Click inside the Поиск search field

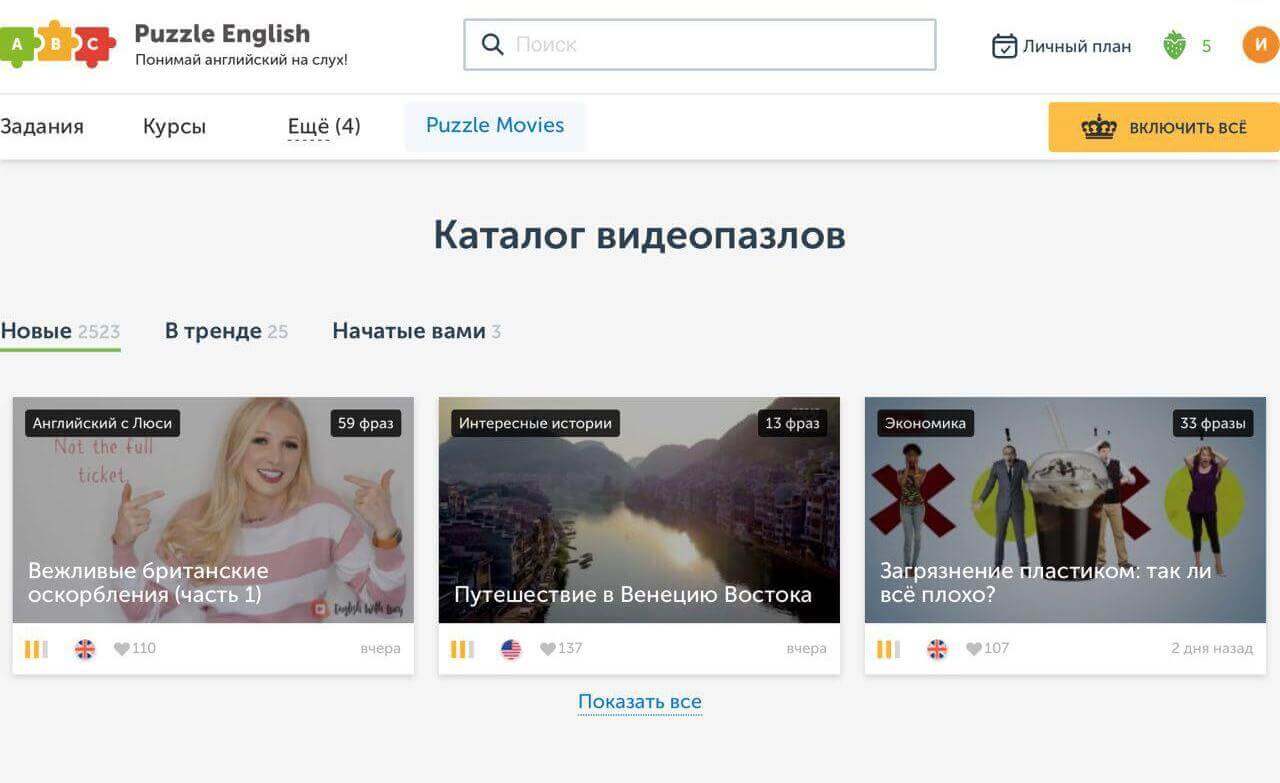[x=700, y=44]
